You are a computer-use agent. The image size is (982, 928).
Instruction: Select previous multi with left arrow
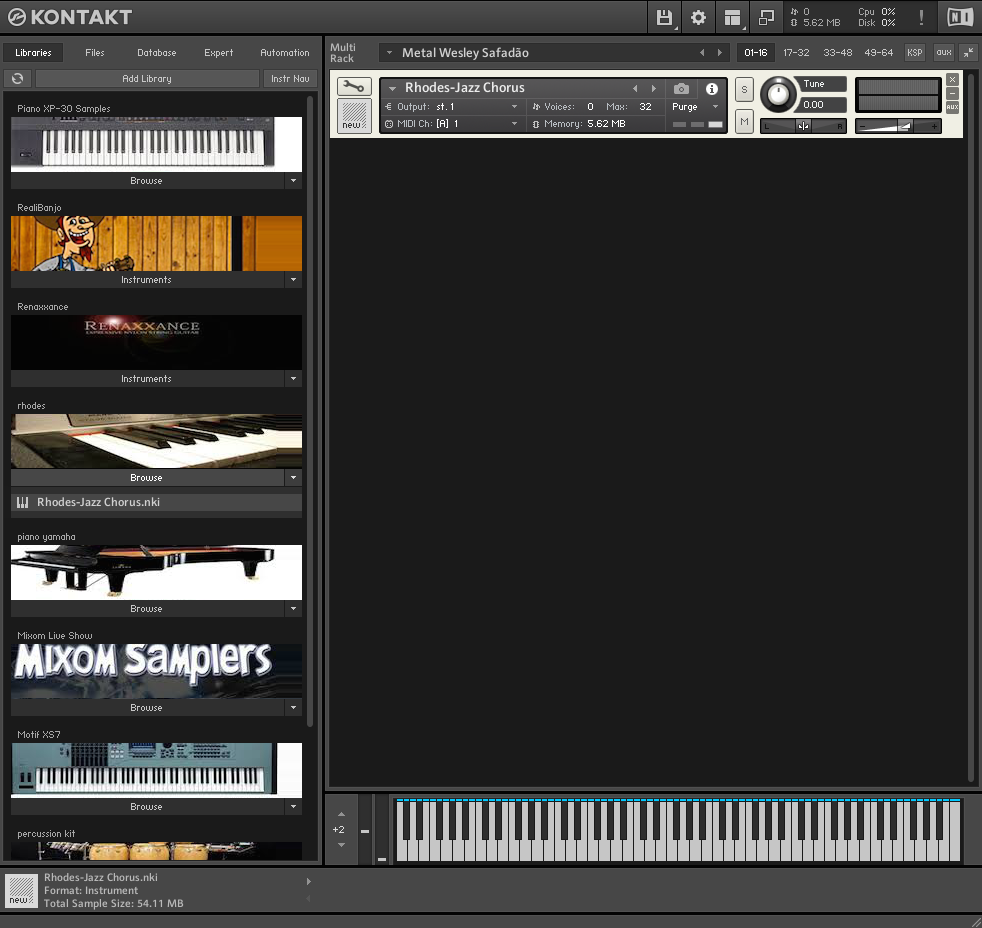pos(702,53)
